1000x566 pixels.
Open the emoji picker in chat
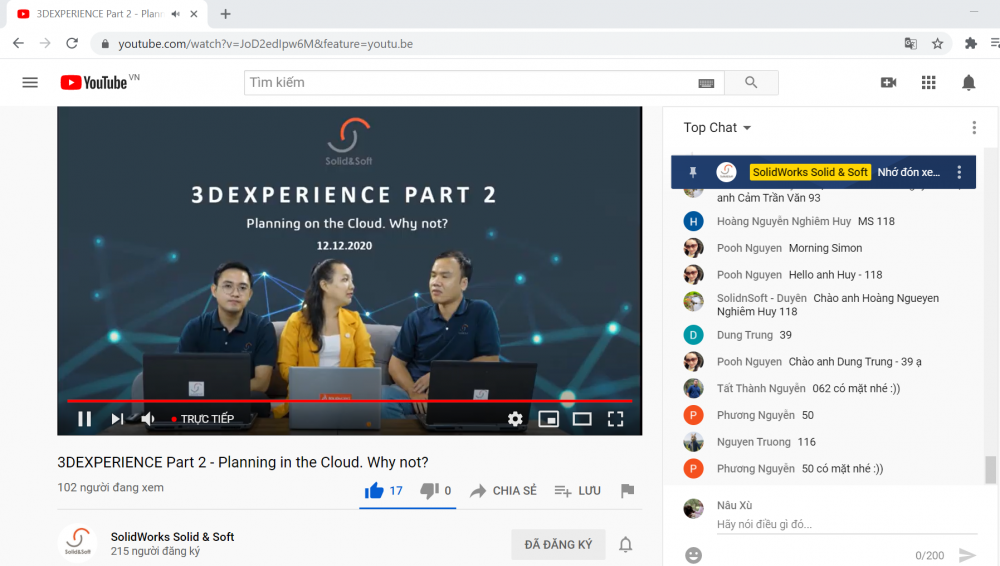(x=693, y=555)
